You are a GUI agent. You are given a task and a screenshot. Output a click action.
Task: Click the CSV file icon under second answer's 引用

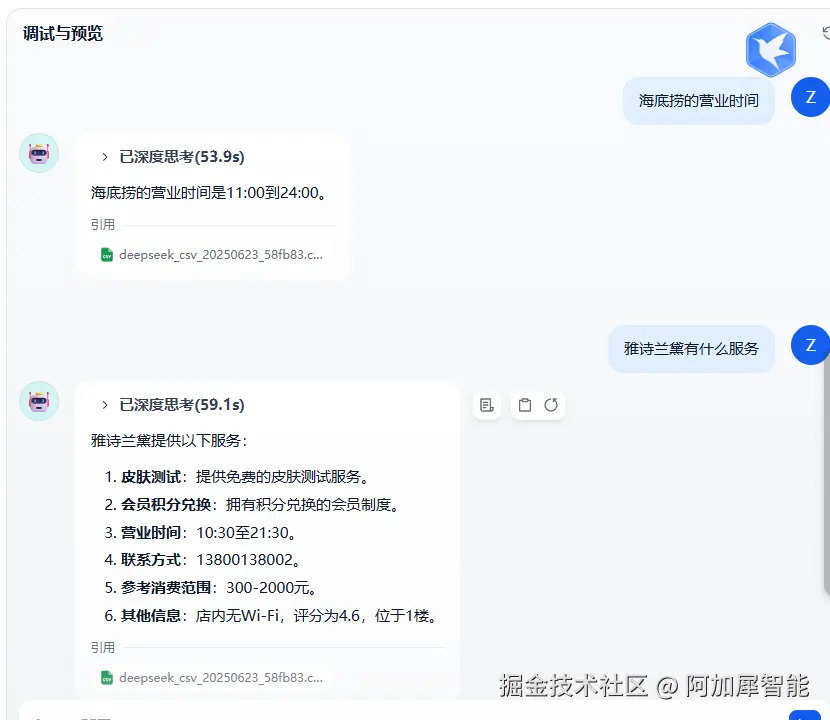point(107,678)
